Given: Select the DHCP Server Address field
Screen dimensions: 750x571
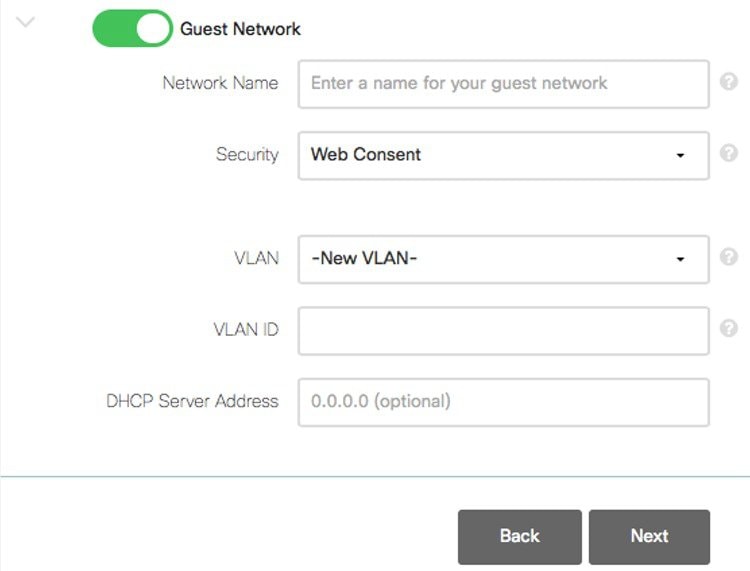Looking at the screenshot, I should (503, 402).
